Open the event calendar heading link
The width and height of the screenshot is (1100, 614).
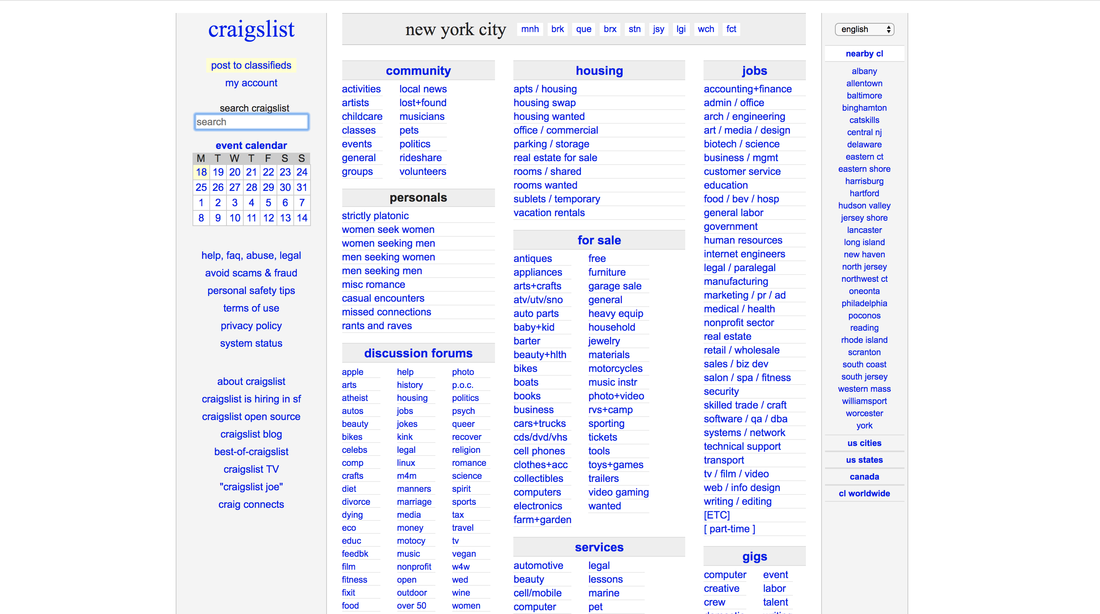click(x=251, y=146)
